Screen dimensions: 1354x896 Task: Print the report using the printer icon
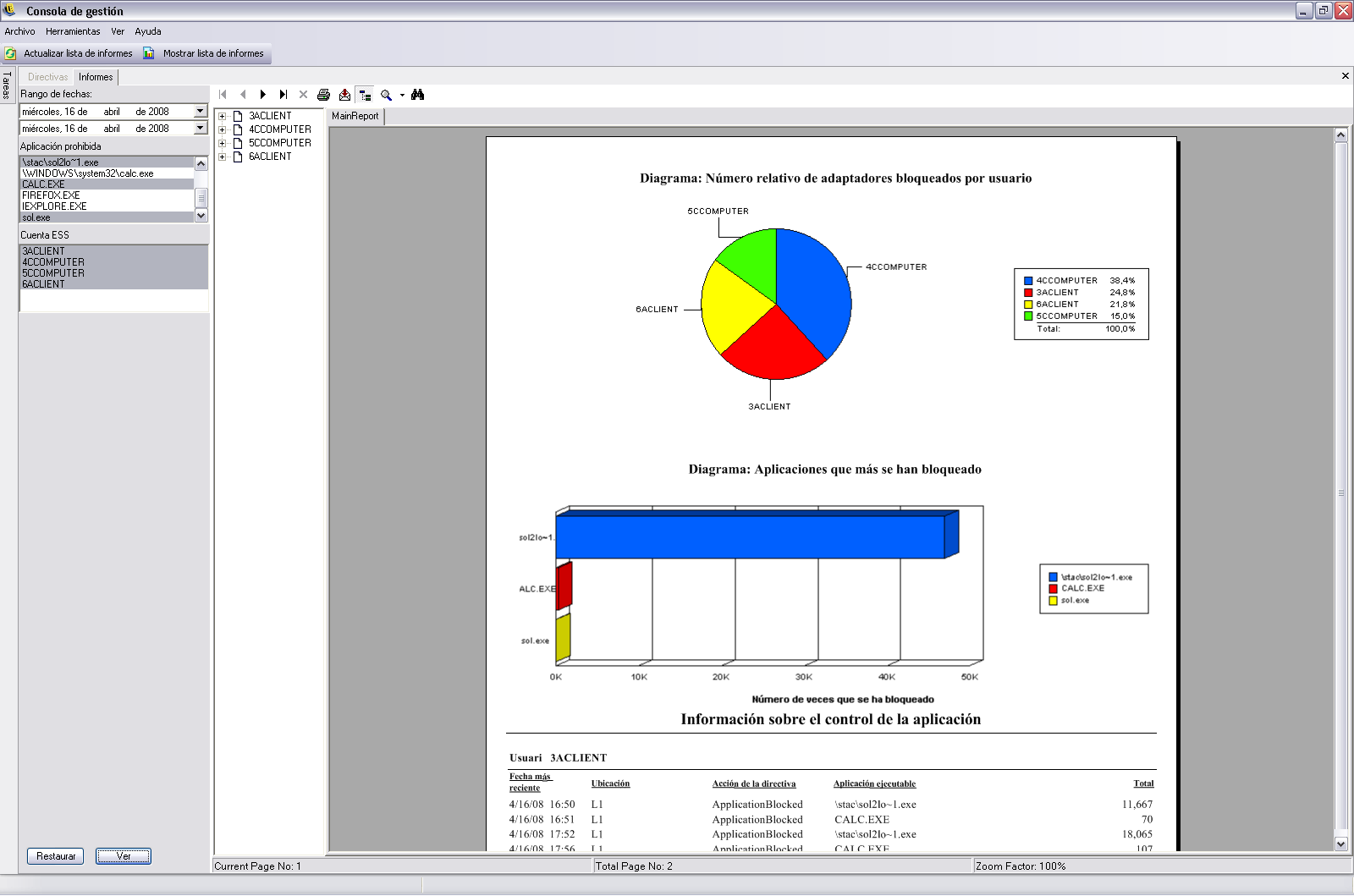pyautogui.click(x=323, y=95)
